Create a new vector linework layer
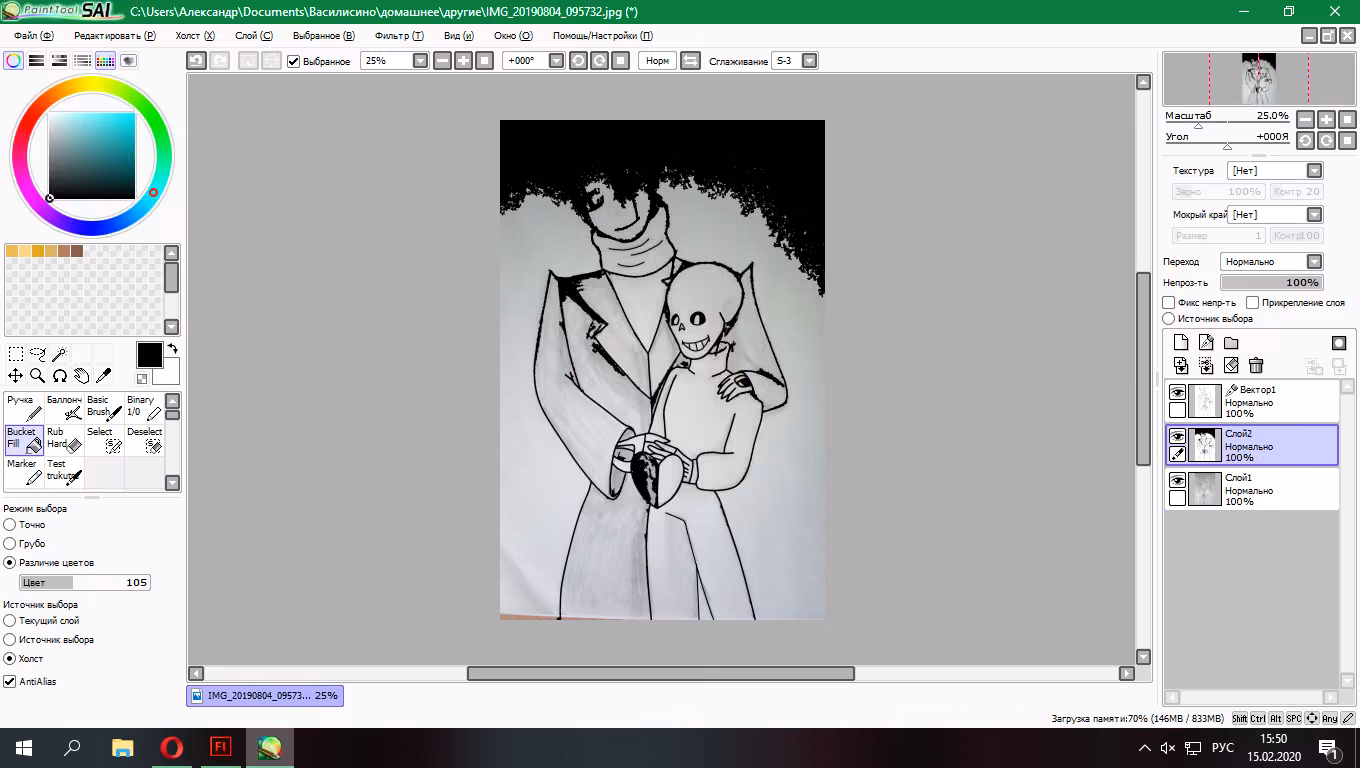Screen dimensions: 1360x768 pyautogui.click(x=1206, y=343)
